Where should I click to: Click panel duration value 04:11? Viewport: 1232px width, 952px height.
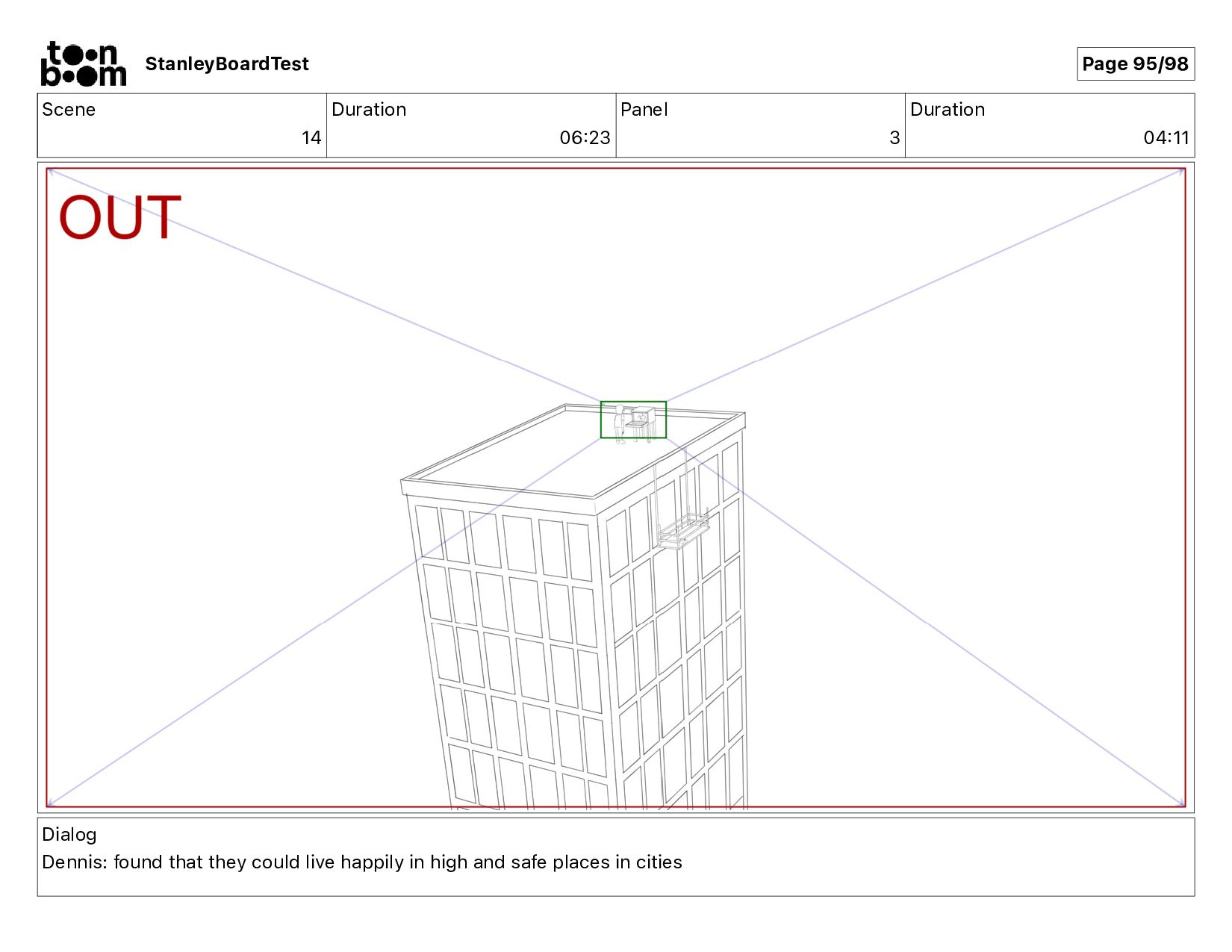[1166, 138]
